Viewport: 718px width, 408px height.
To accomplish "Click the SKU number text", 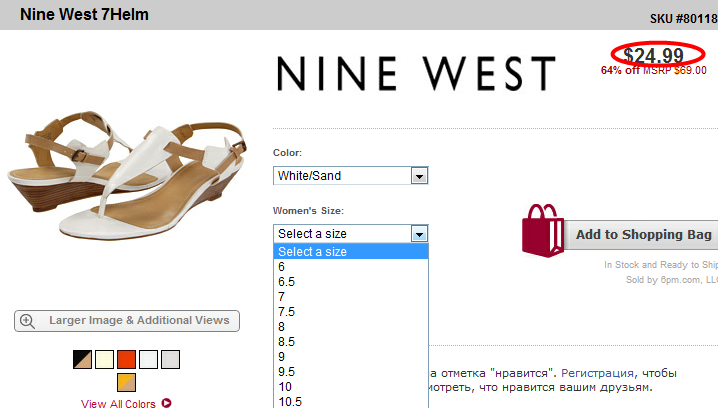I will tap(684, 19).
